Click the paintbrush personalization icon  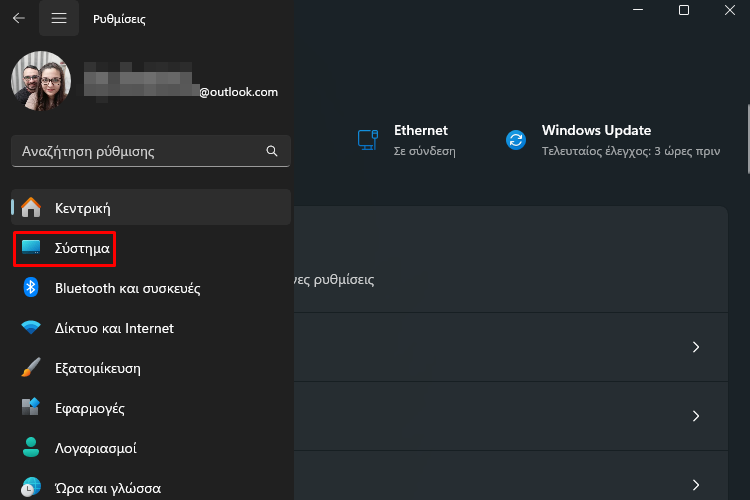[31, 367]
